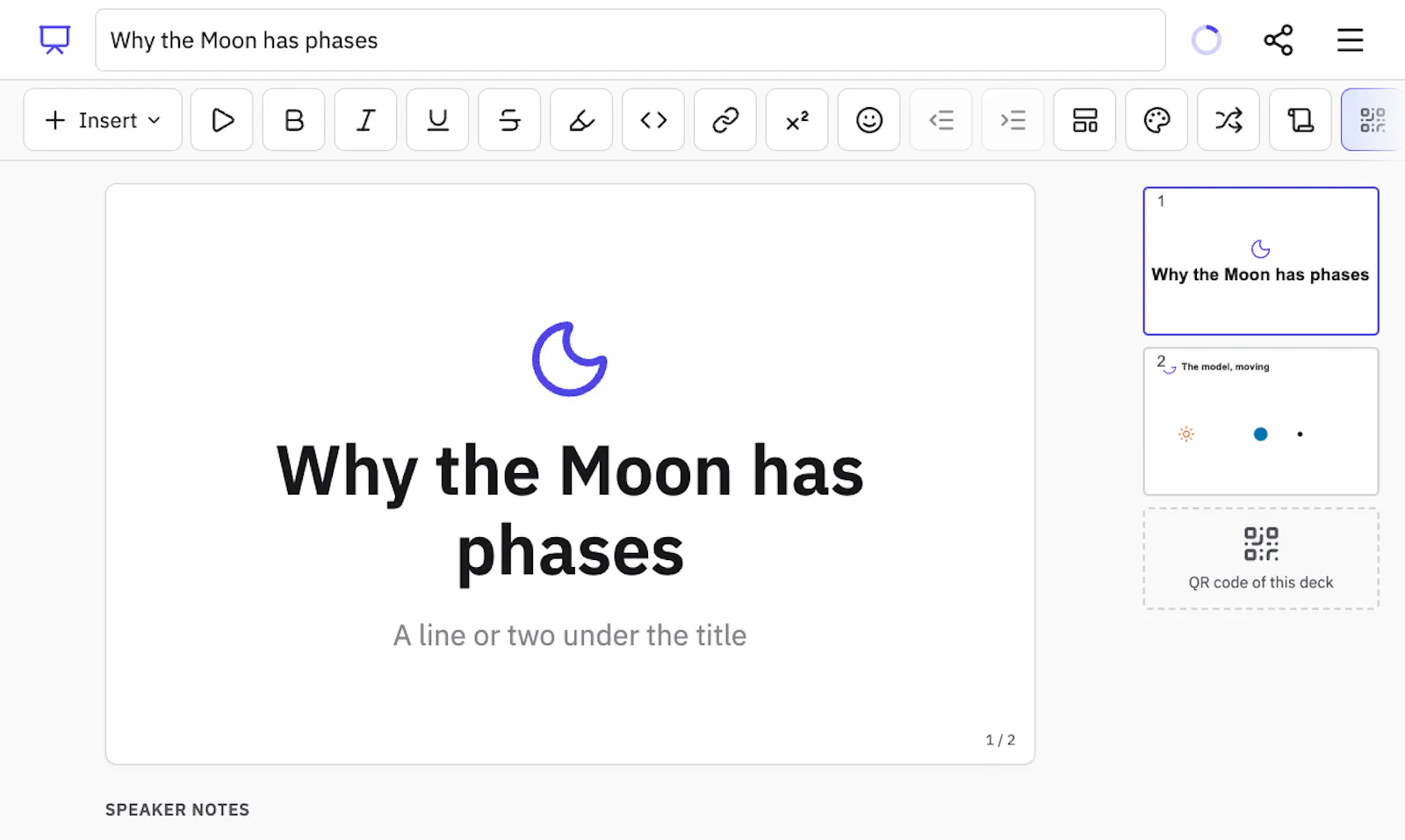Select the highlighter marker tool
Image resolution: width=1405 pixels, height=840 pixels.
[581, 119]
